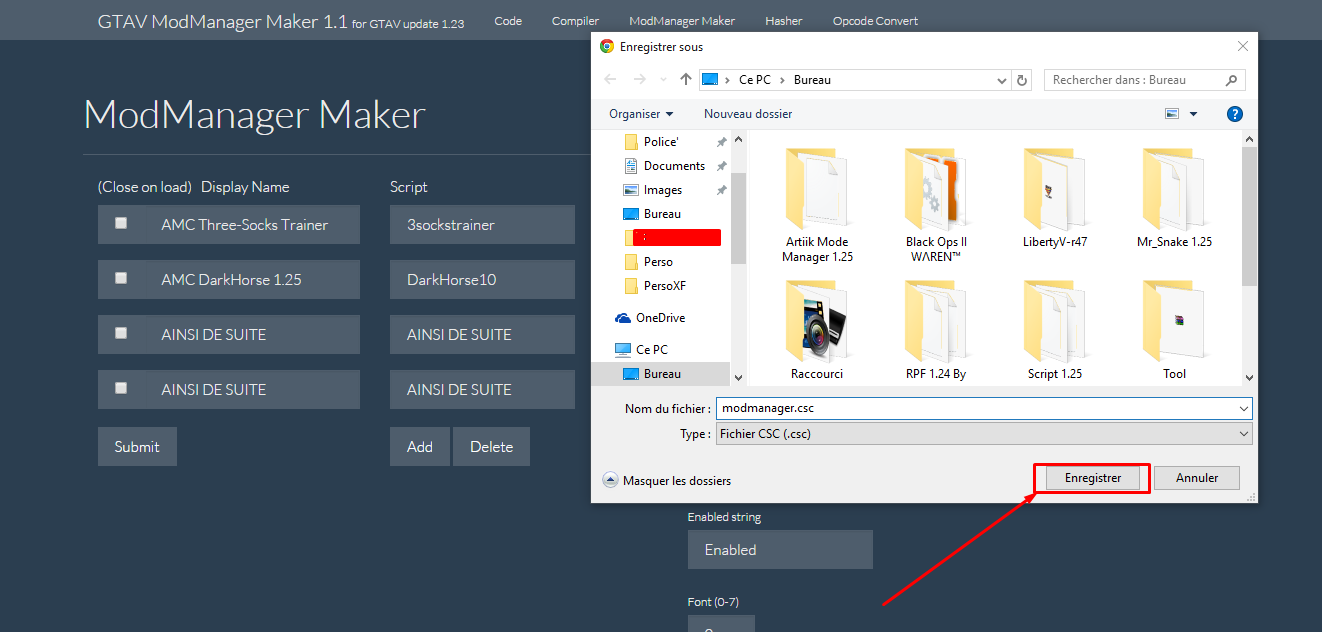
Task: Tick the AMC DarkHorse 1.25 checkbox
Action: [121, 278]
